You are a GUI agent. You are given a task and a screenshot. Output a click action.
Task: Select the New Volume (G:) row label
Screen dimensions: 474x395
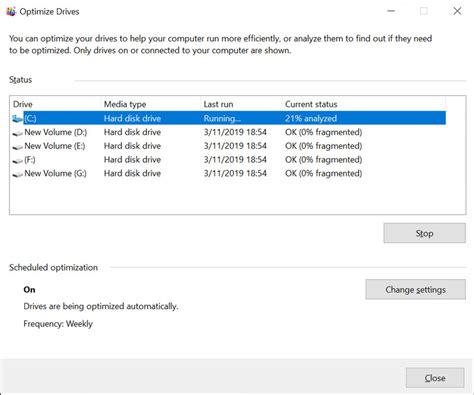(55, 173)
